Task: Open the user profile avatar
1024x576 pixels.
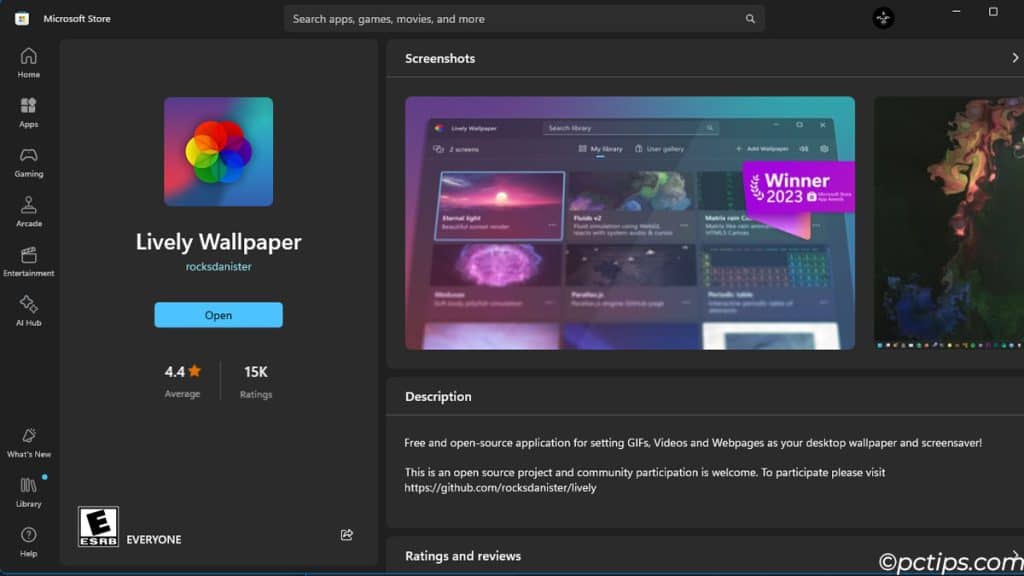Action: point(883,18)
